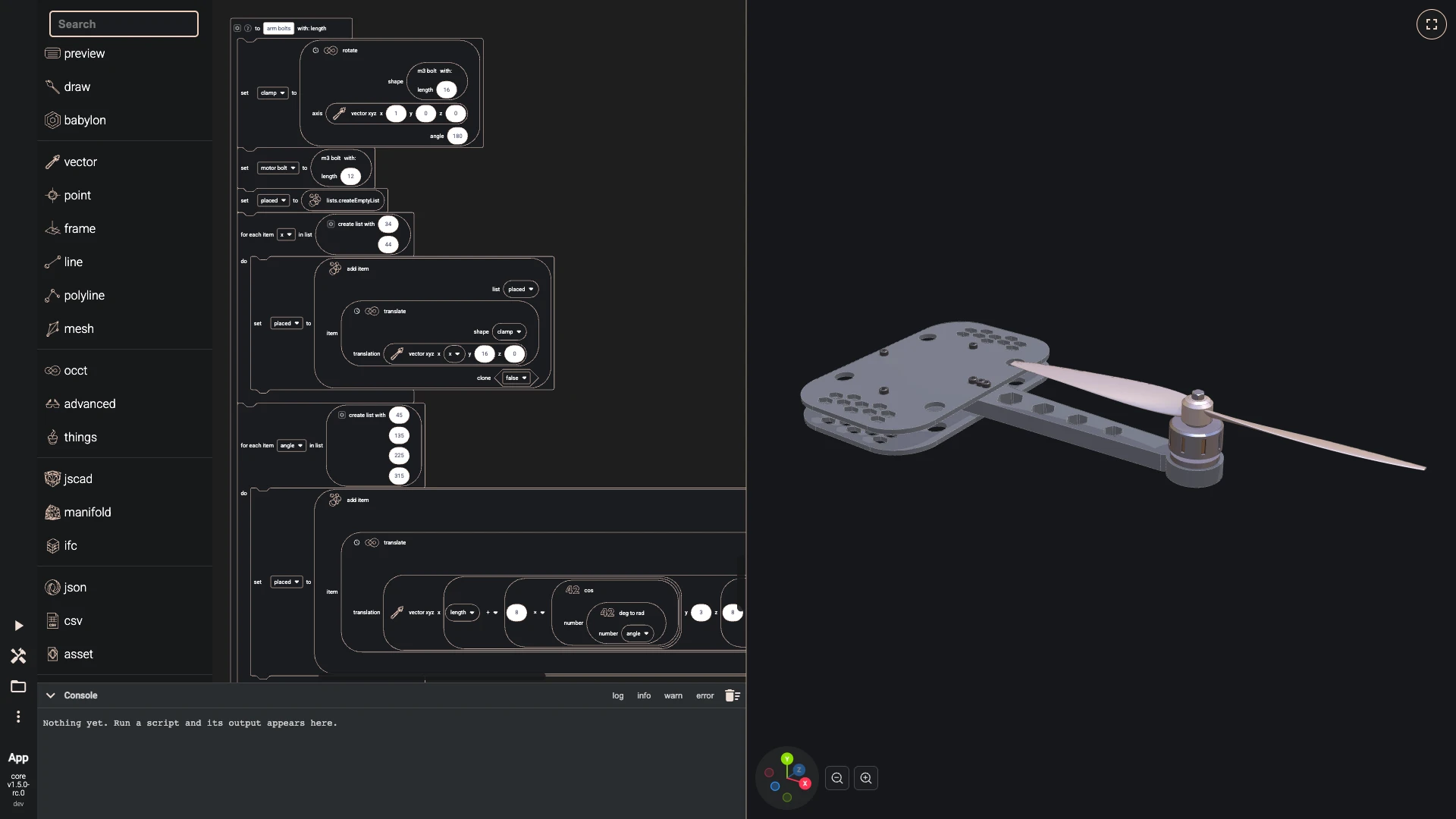The height and width of the screenshot is (819, 1456).
Task: Open the preview category
Action: pyautogui.click(x=124, y=53)
